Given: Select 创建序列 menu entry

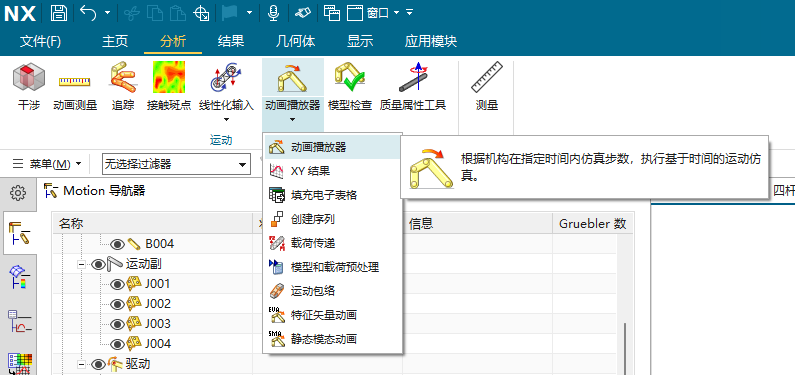Looking at the screenshot, I should (x=333, y=219).
